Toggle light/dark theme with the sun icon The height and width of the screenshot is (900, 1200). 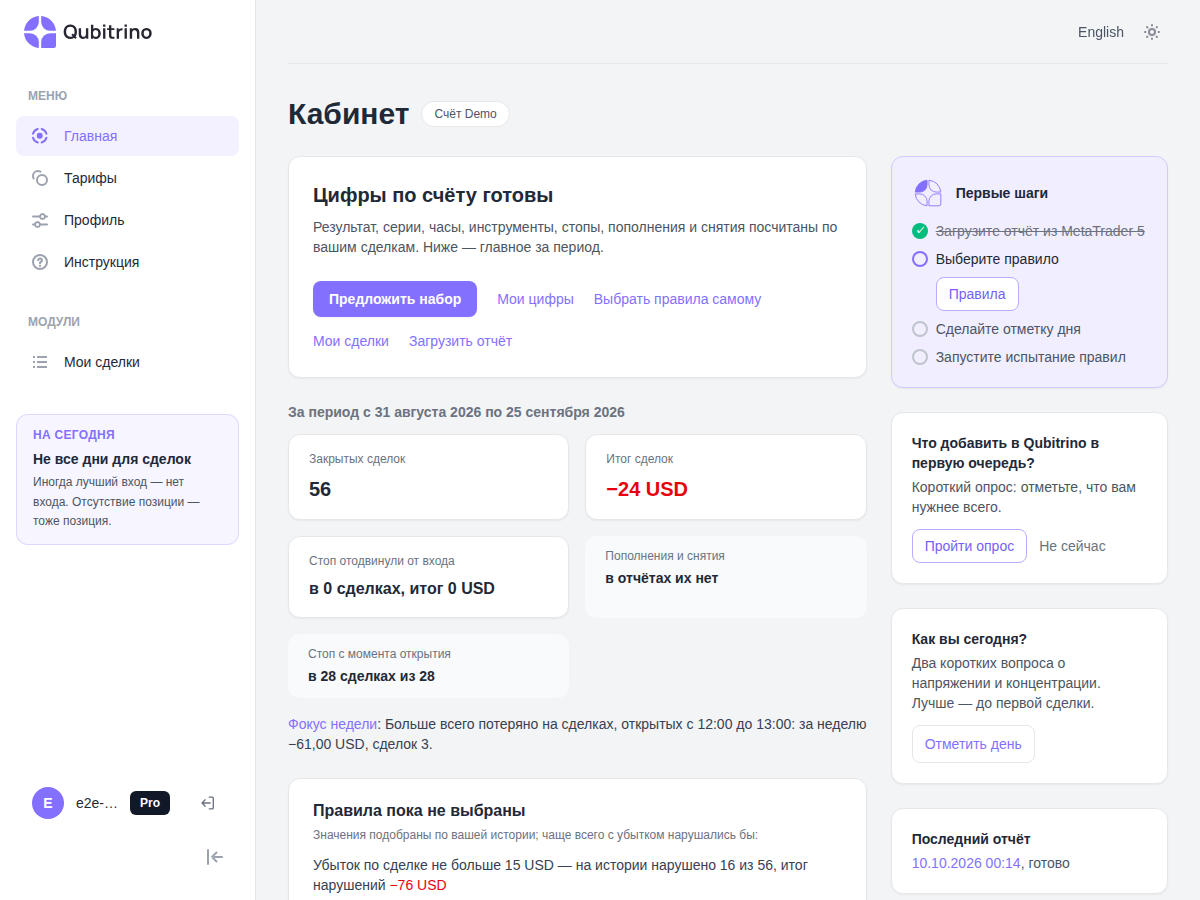pos(1152,32)
